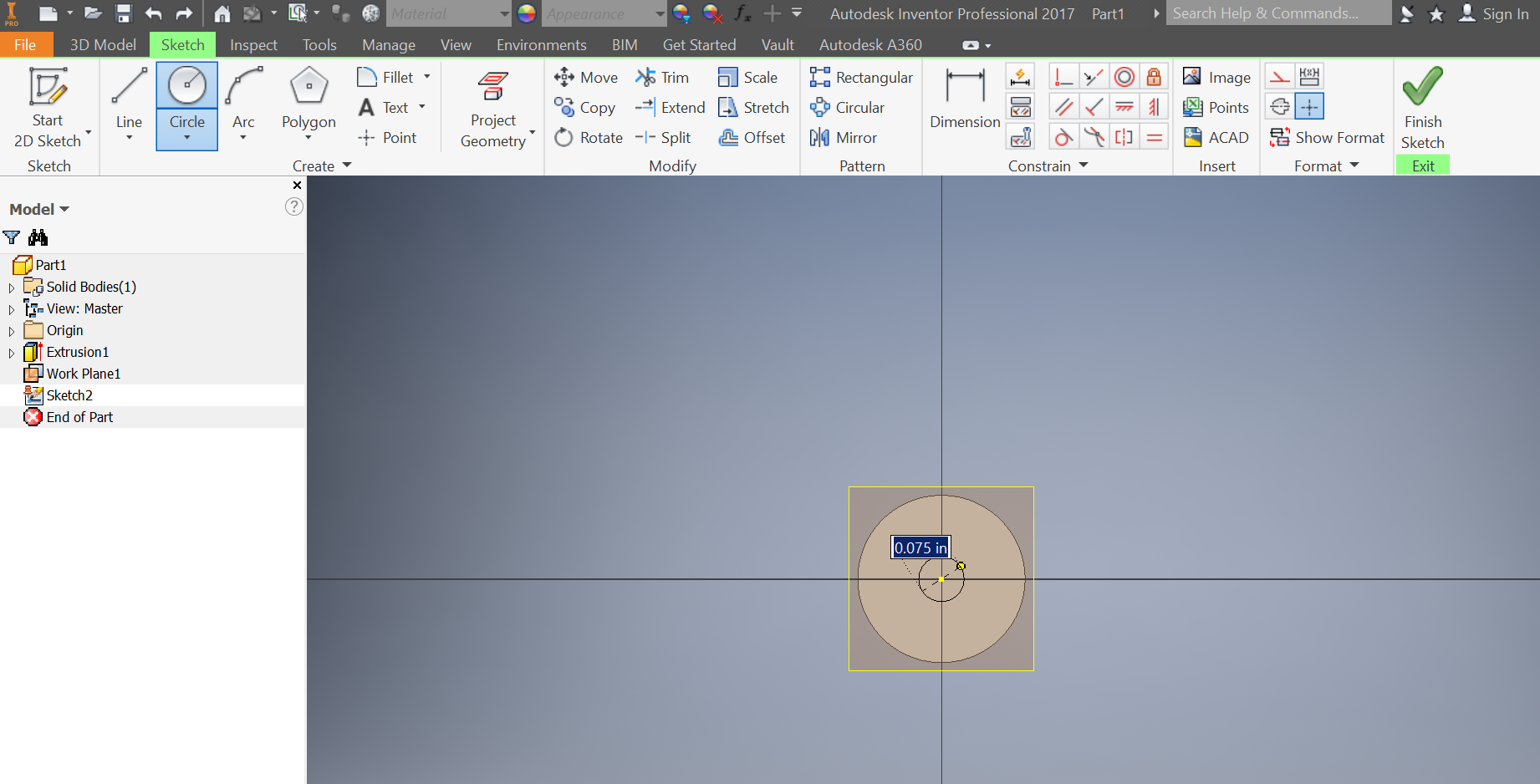Click Start 2D Sketch
Viewport: 1540px width, 784px height.
tap(48, 107)
